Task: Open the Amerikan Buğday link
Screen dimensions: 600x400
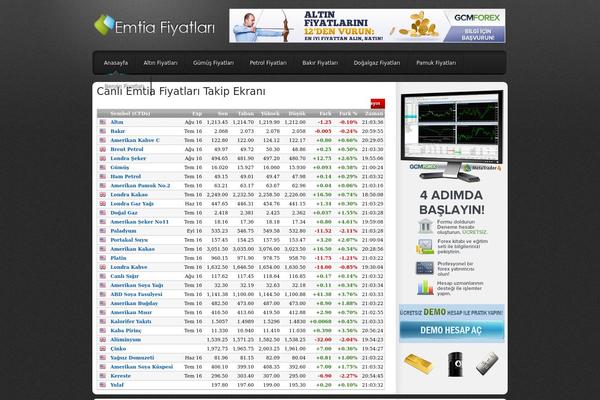Action: coord(134,303)
